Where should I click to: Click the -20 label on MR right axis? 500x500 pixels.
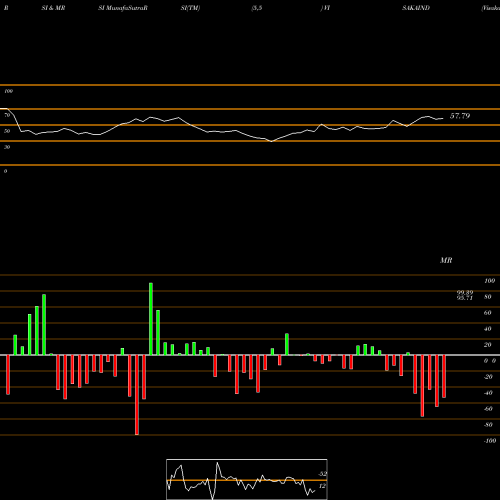pyautogui.click(x=488, y=377)
